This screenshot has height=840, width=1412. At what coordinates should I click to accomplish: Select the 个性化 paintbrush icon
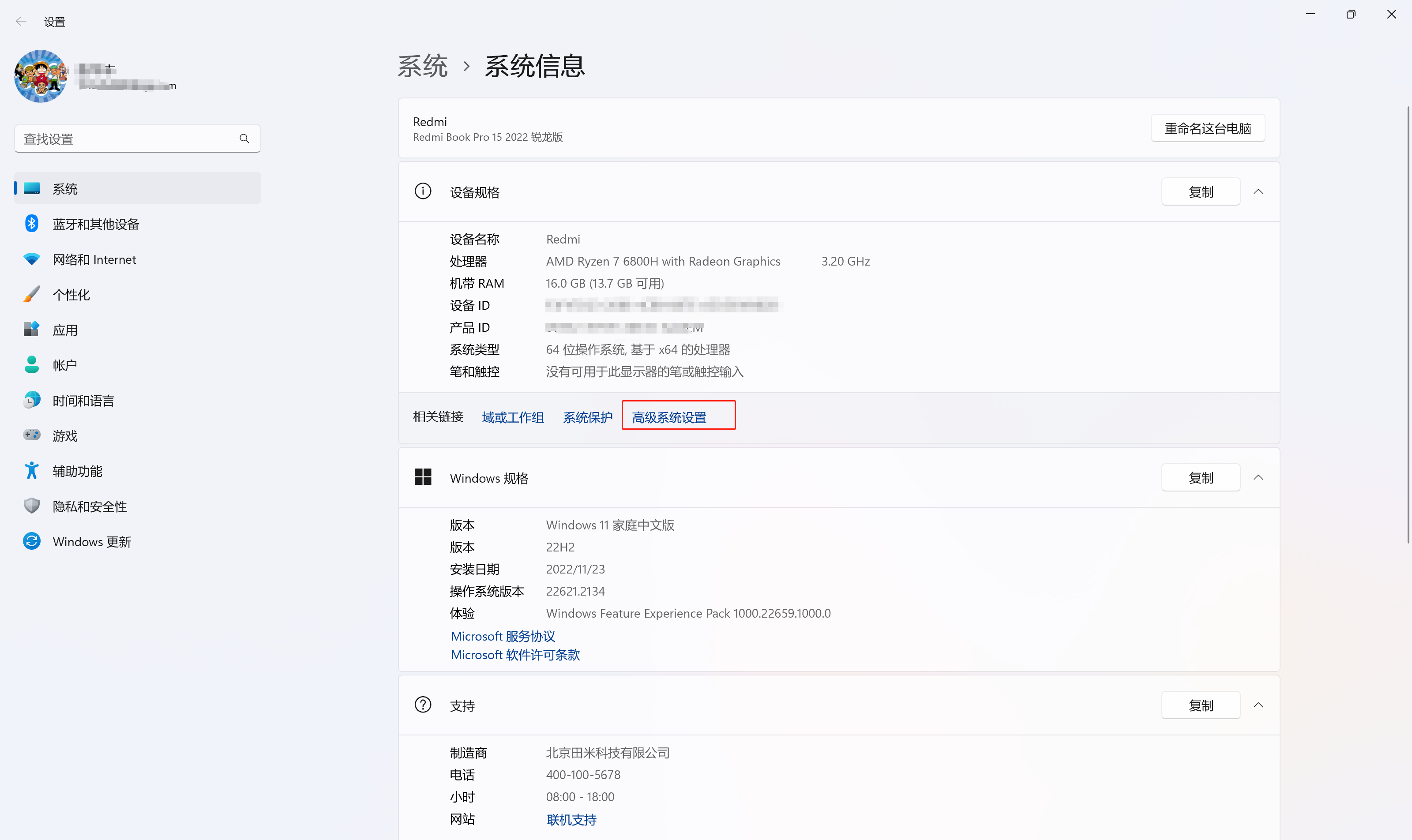(32, 294)
